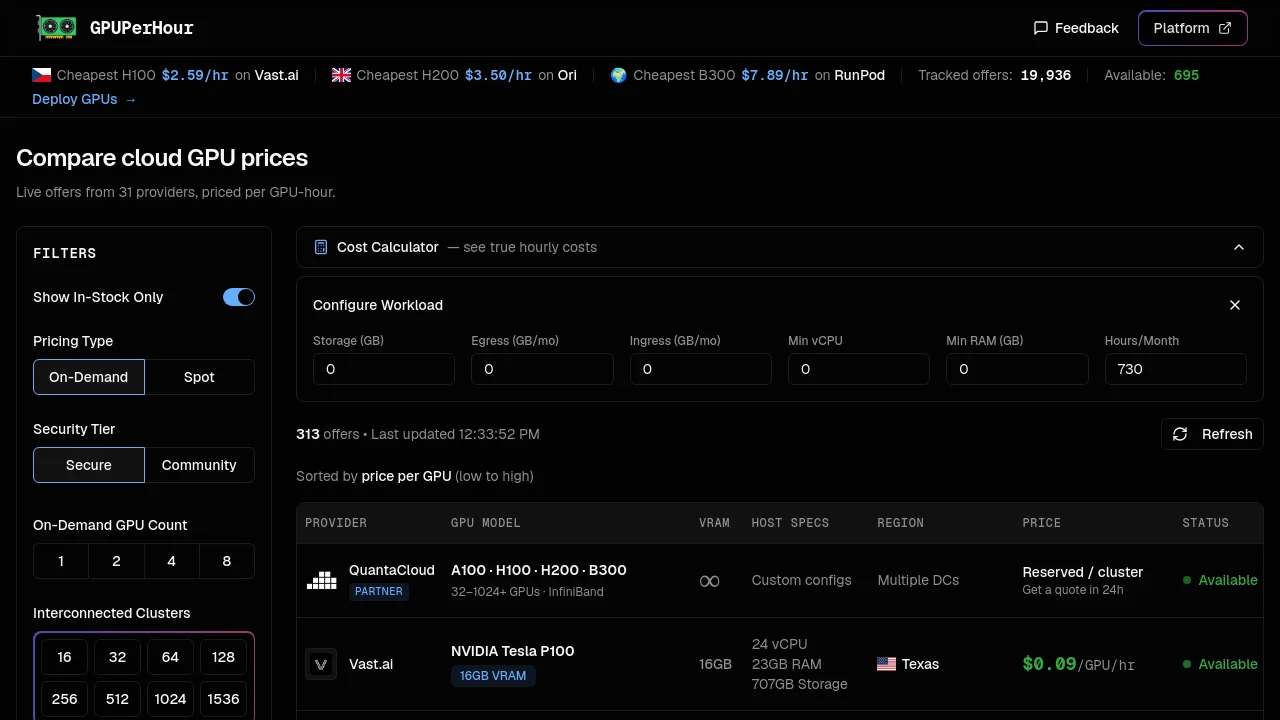Click the US flag next to Texas

(x=886, y=664)
